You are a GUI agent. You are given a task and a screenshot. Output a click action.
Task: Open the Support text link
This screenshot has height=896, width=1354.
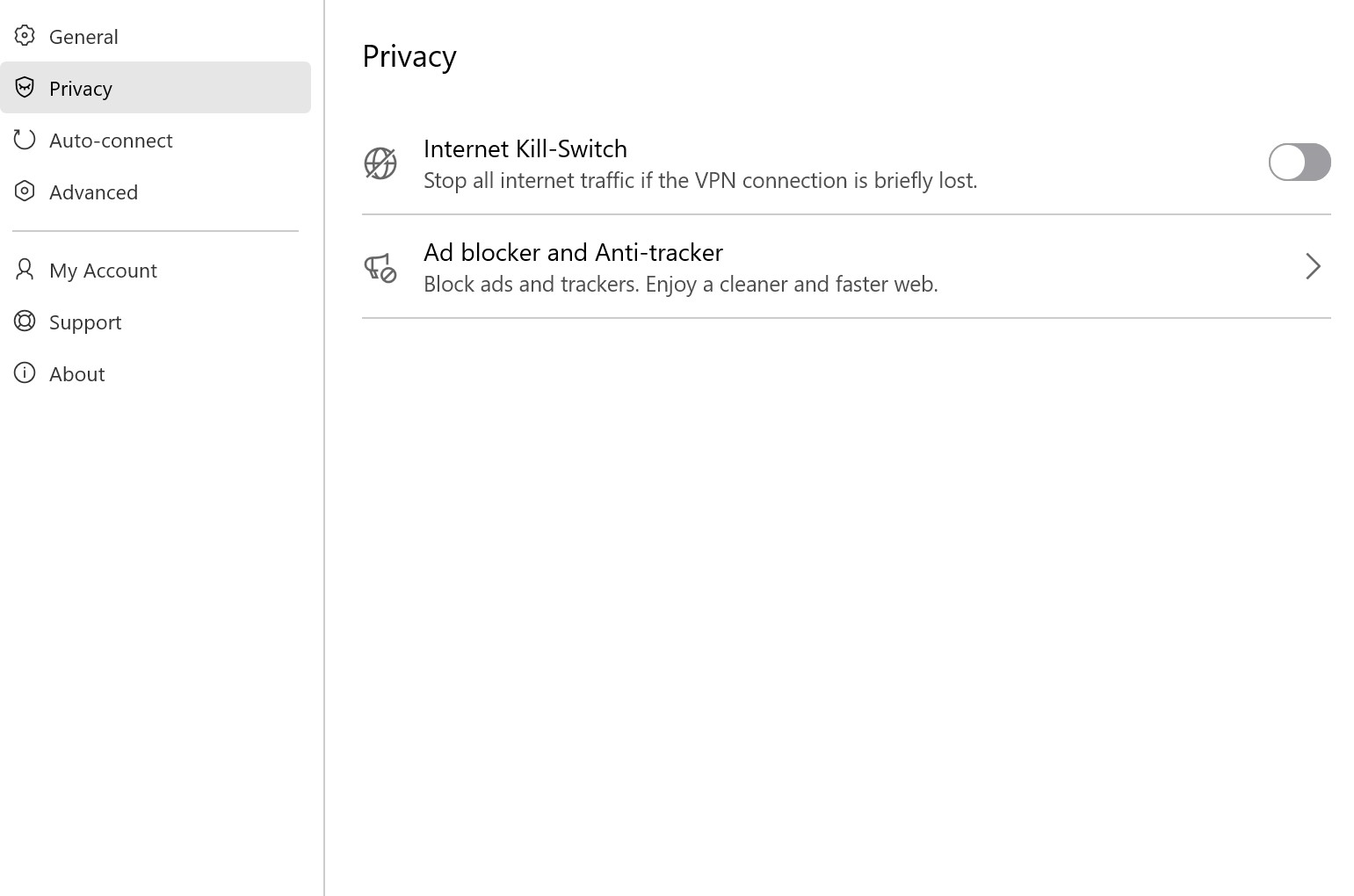85,322
